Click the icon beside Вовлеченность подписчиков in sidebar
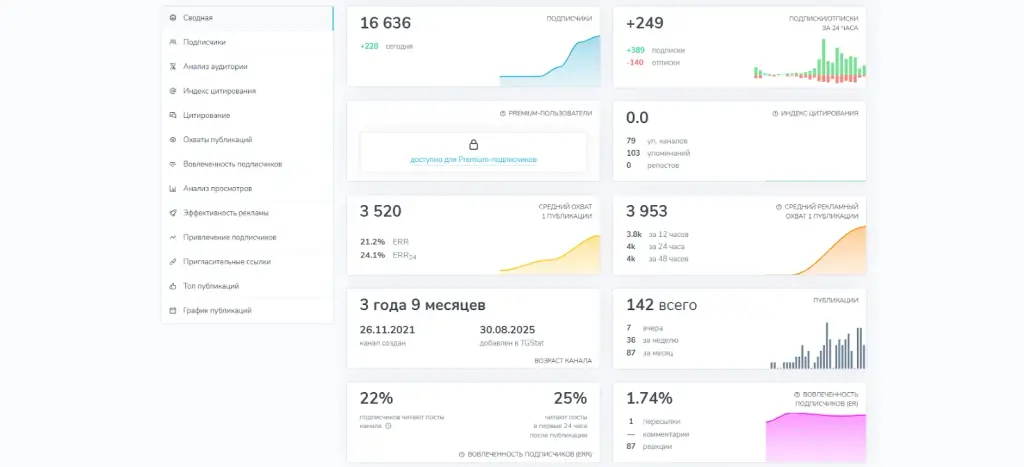This screenshot has width=1024, height=467. 172,164
